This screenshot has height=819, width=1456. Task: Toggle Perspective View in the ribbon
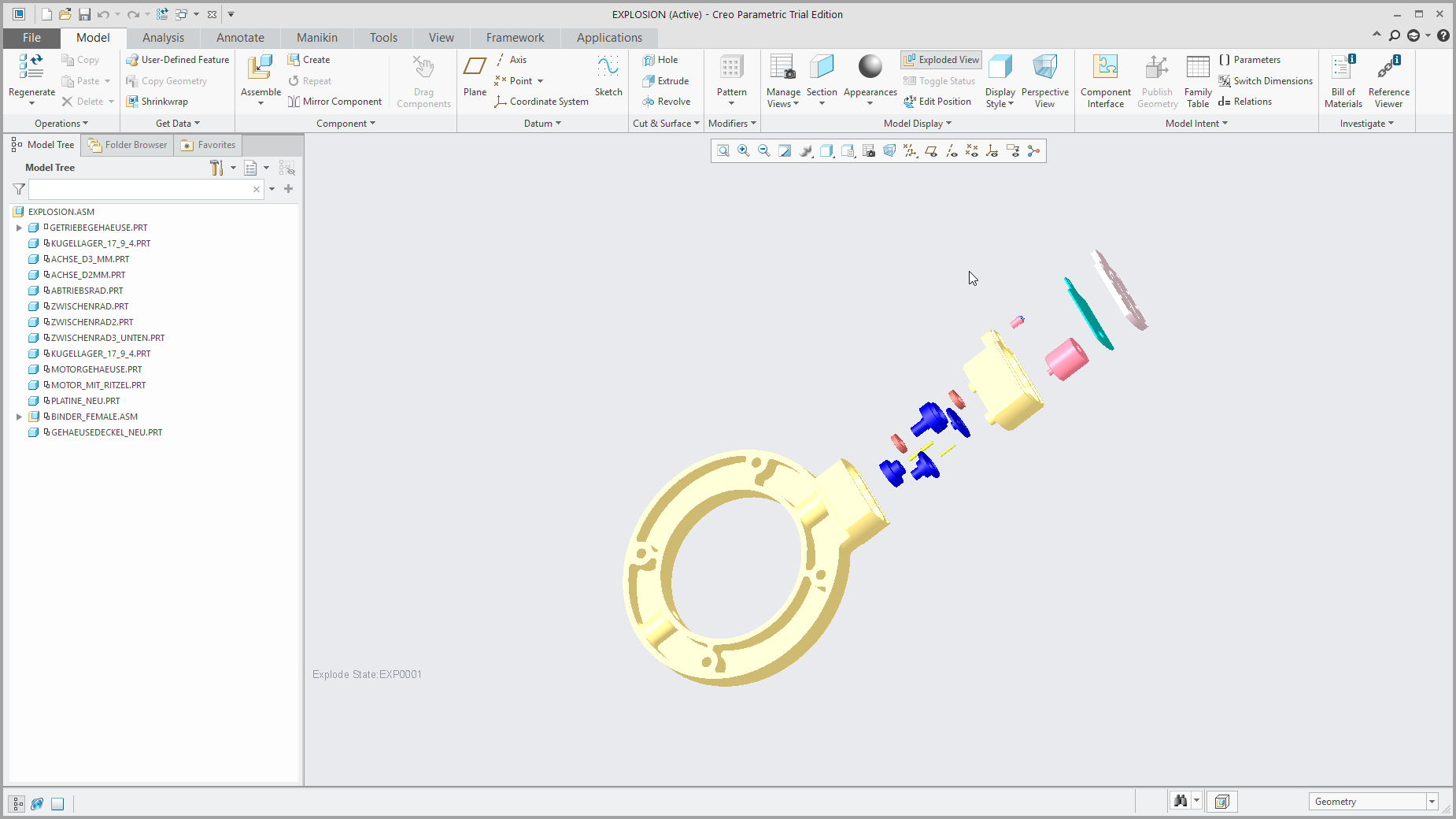click(x=1044, y=81)
